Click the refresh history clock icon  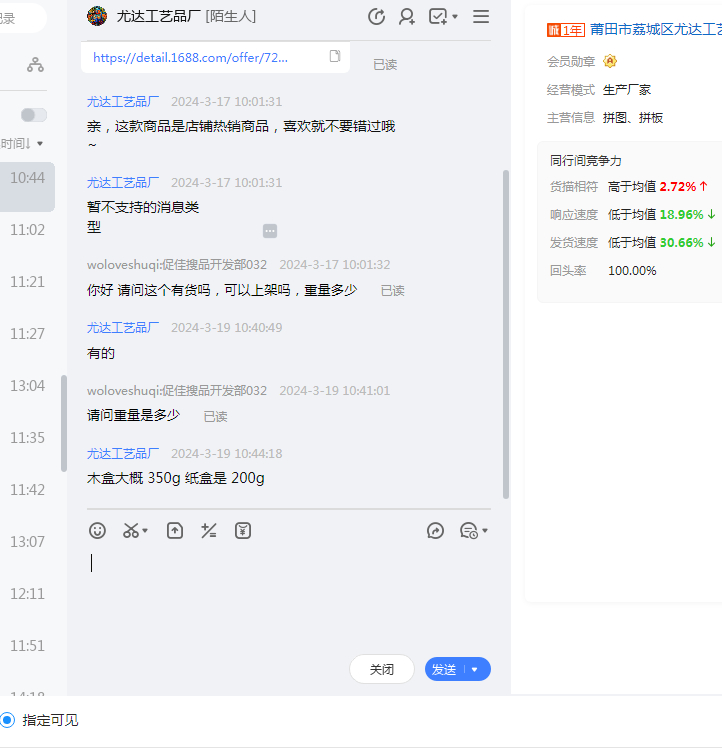(x=377, y=16)
